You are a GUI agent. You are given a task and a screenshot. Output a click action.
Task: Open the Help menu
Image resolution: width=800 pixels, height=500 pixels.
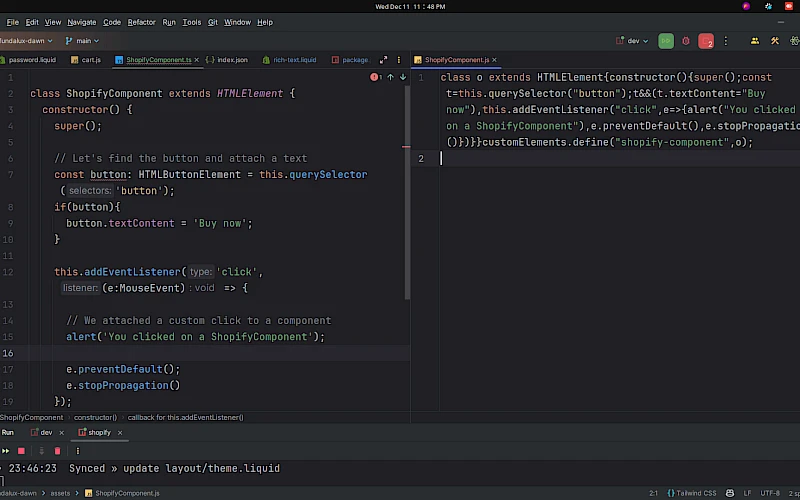click(265, 22)
